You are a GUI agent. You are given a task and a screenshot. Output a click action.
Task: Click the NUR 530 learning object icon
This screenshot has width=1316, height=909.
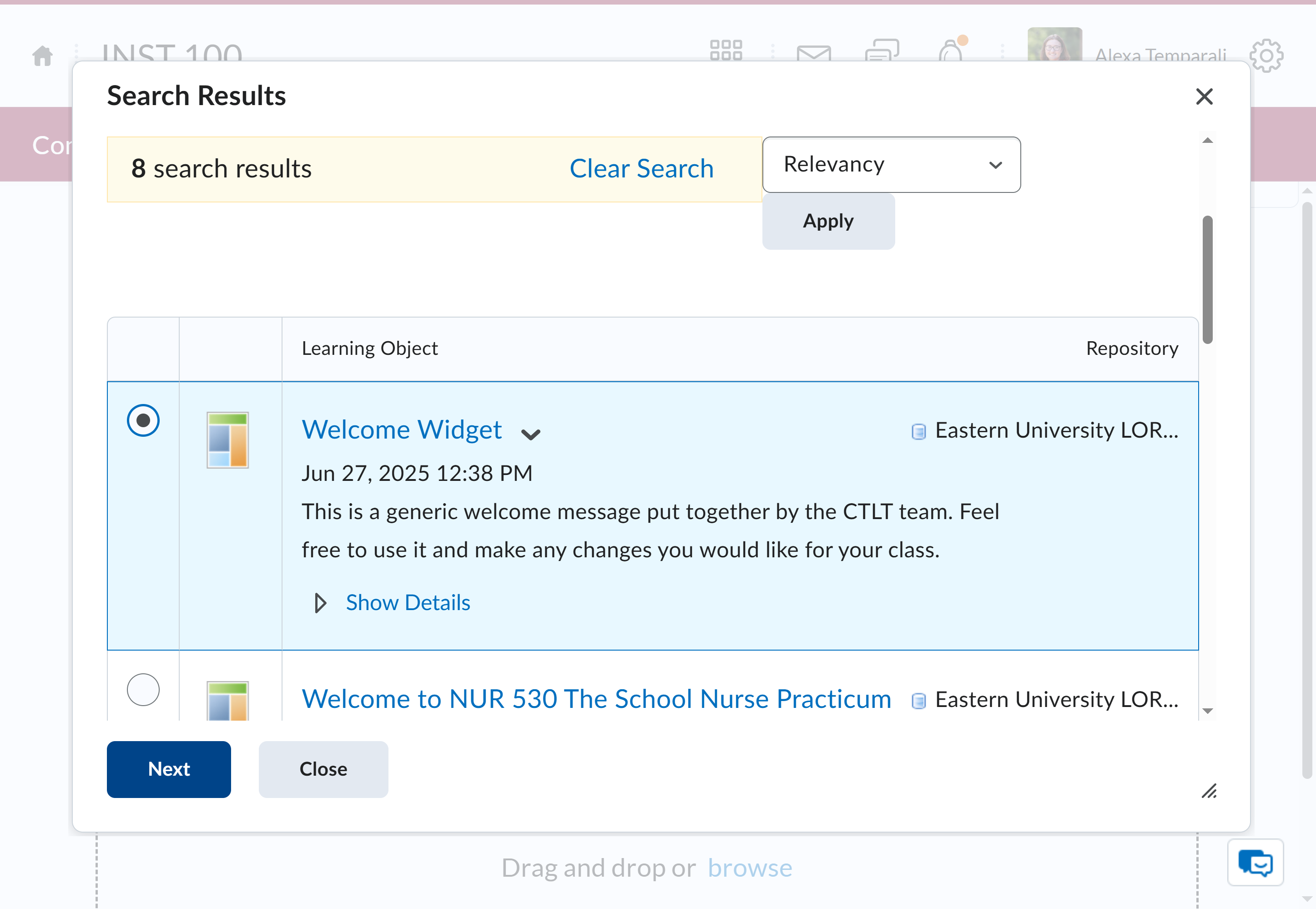(x=228, y=701)
